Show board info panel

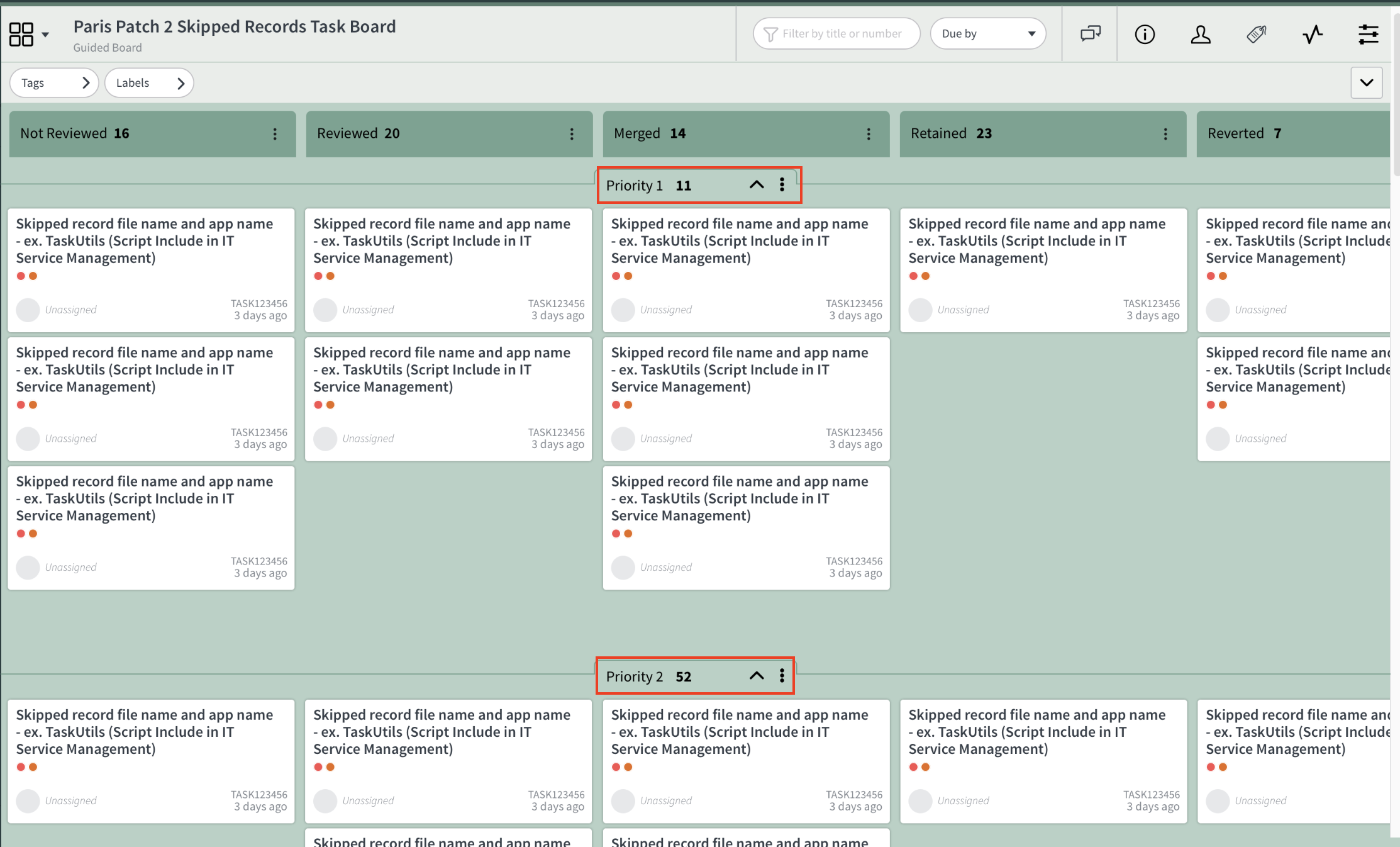tap(1145, 34)
